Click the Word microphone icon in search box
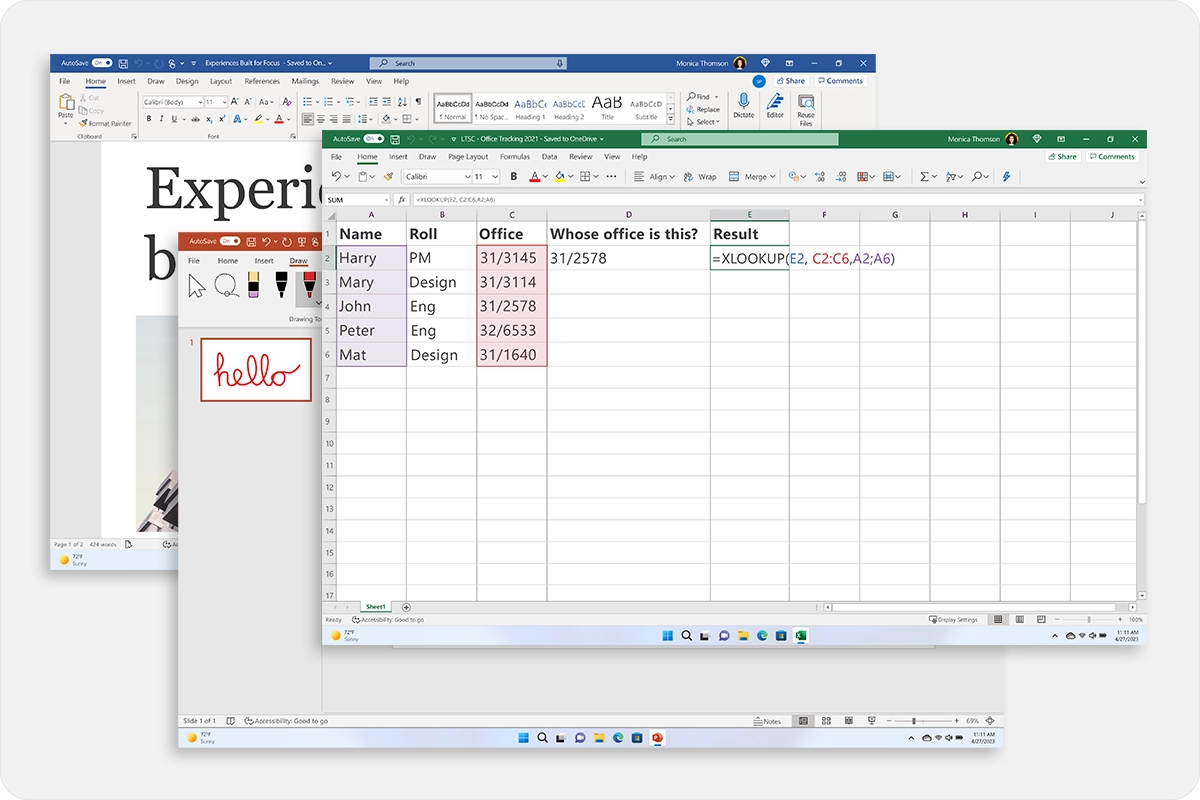Viewport: 1200px width, 800px height. [x=560, y=63]
